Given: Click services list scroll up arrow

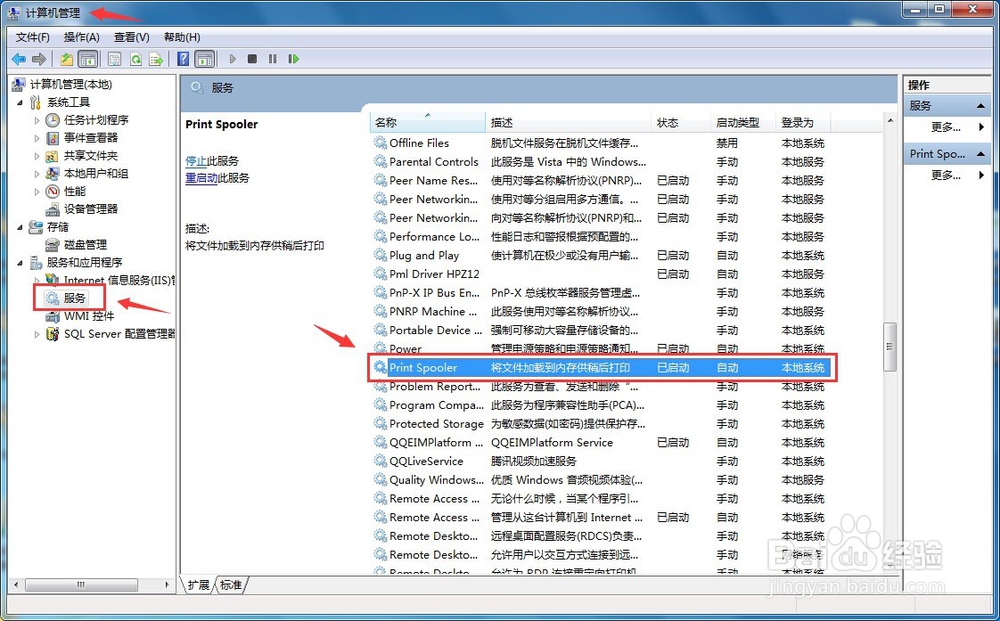Looking at the screenshot, I should point(890,121).
